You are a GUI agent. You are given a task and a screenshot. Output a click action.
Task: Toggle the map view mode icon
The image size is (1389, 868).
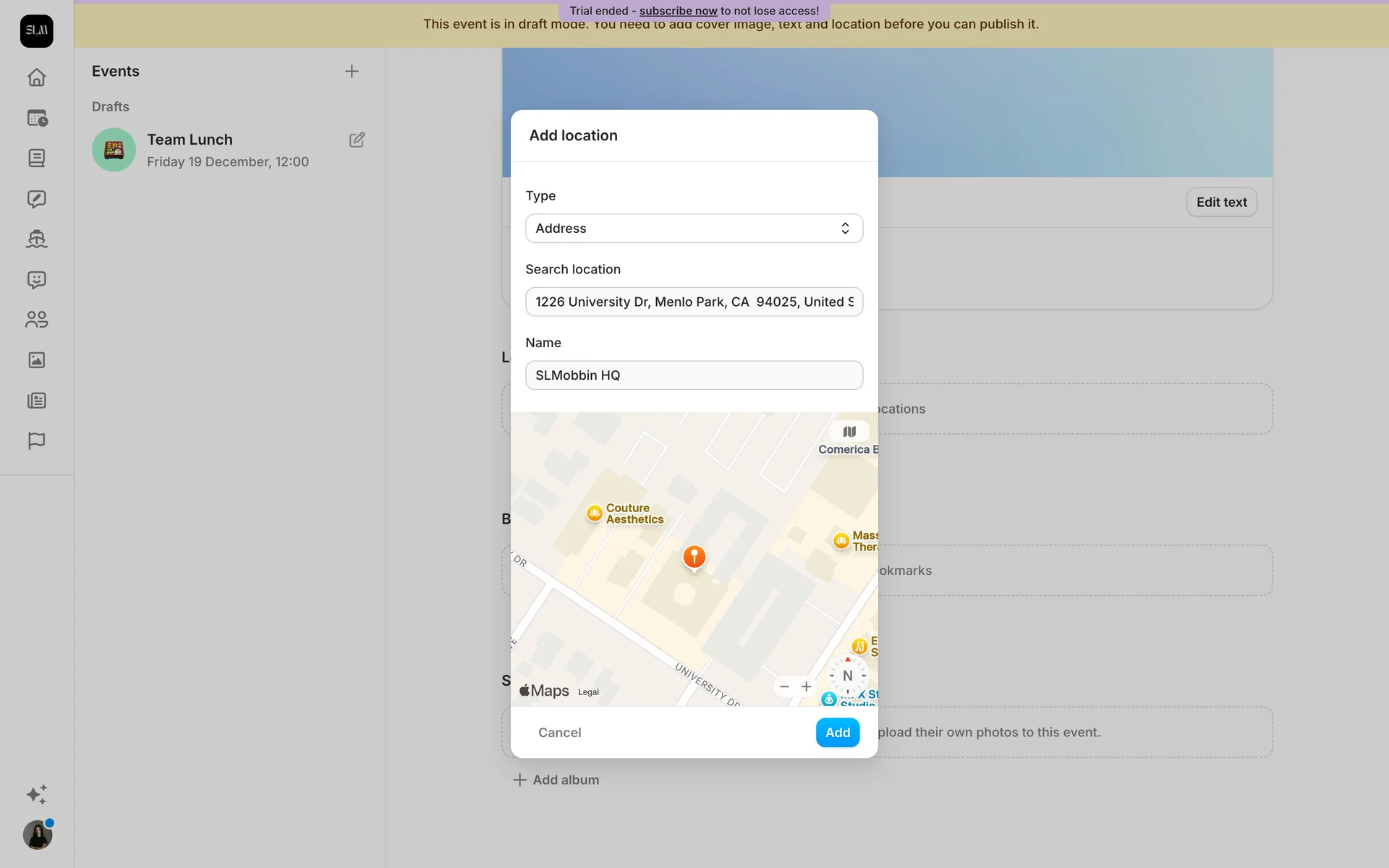(x=849, y=432)
